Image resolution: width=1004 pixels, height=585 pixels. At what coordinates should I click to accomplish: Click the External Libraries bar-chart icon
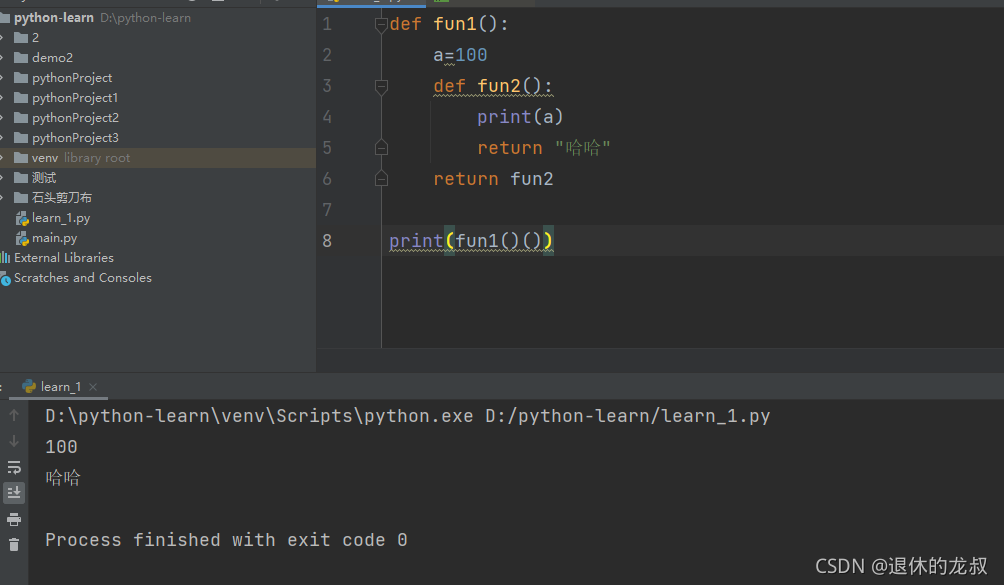5,258
